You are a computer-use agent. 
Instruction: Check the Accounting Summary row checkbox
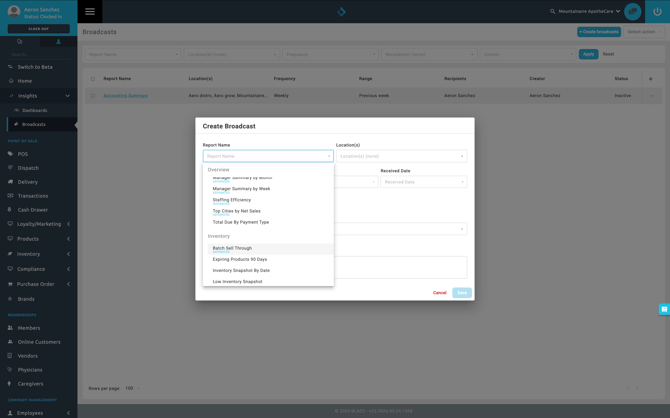tap(93, 96)
